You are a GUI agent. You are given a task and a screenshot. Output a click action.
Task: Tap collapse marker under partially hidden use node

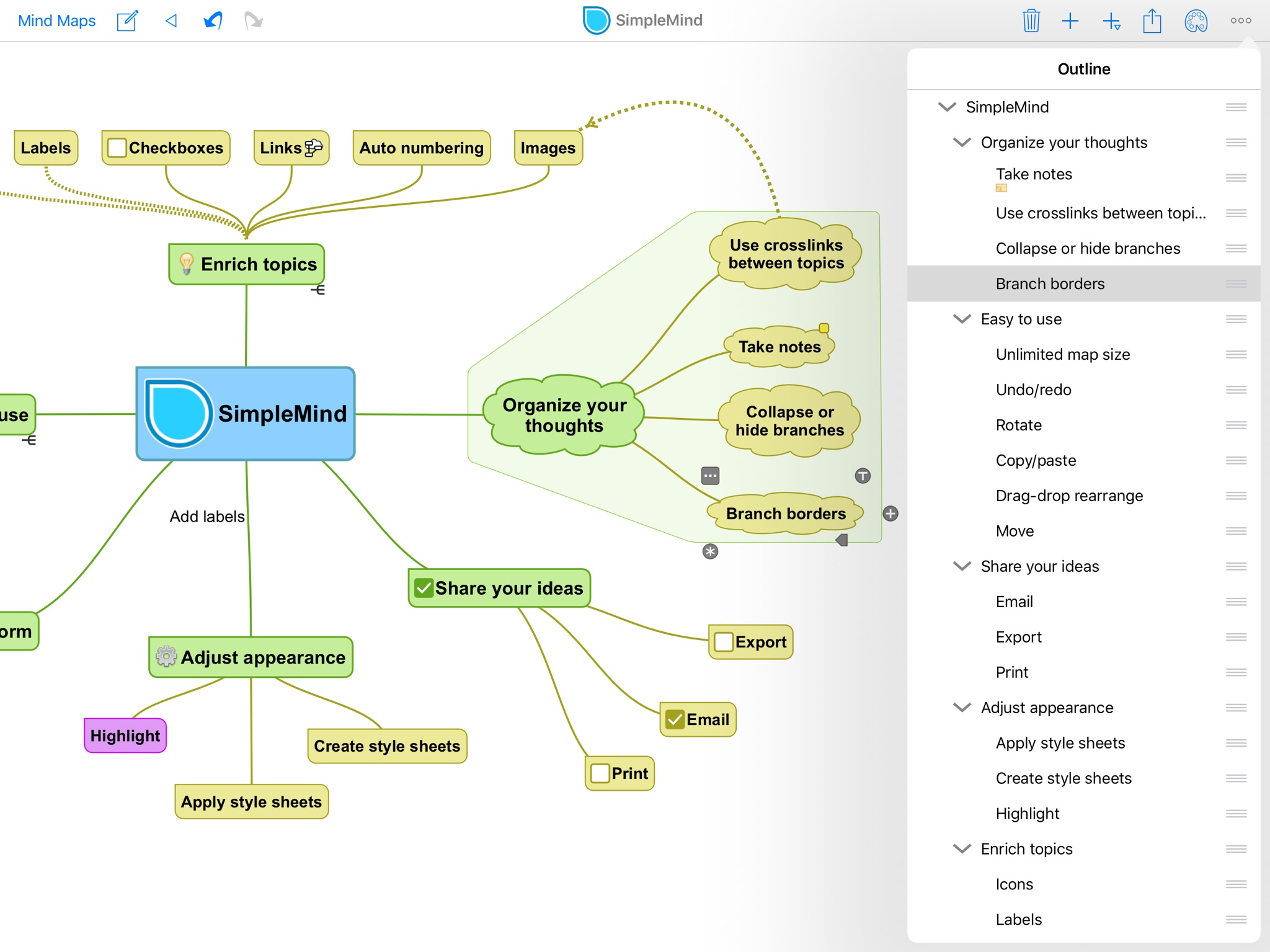point(29,440)
